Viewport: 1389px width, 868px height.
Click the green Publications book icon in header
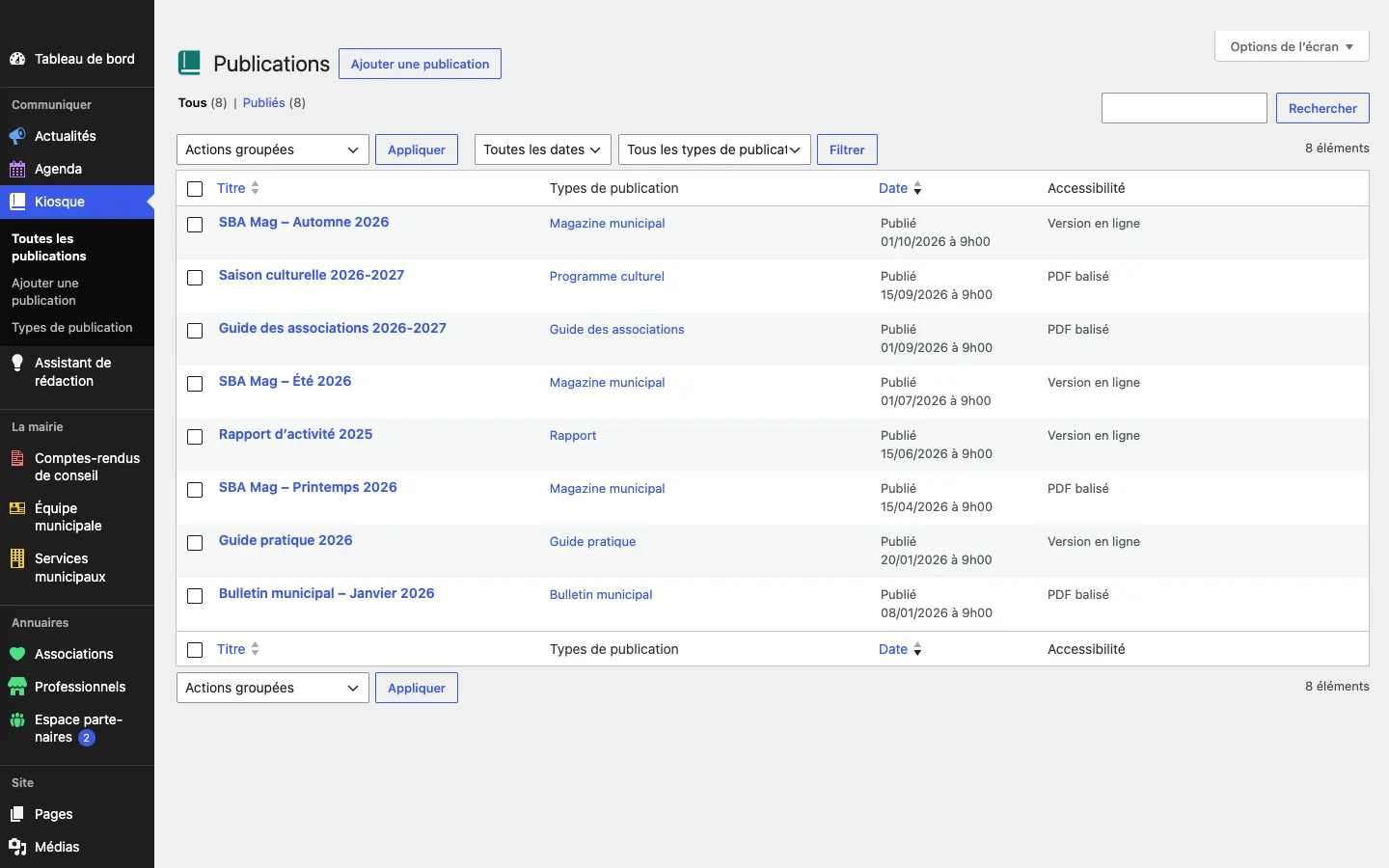(190, 64)
